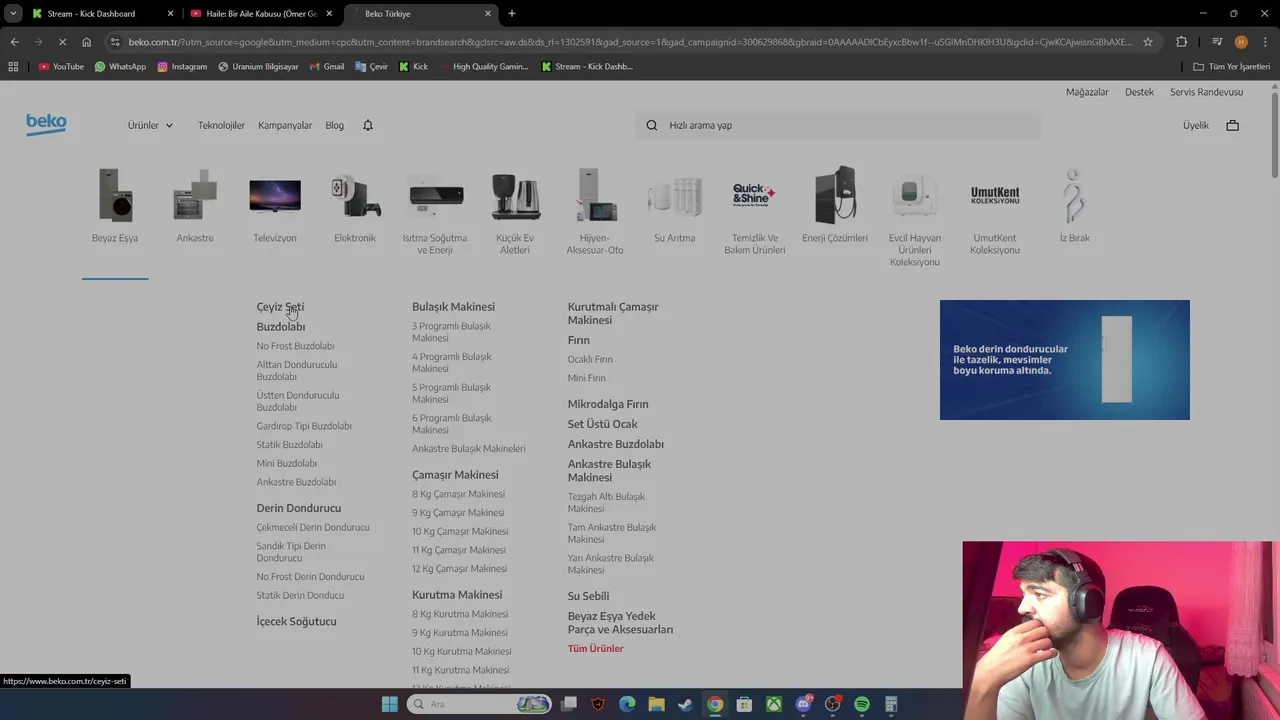The image size is (1280, 720).
Task: Click the Mikrodalga Fırın heading link
Action: pyautogui.click(x=608, y=404)
